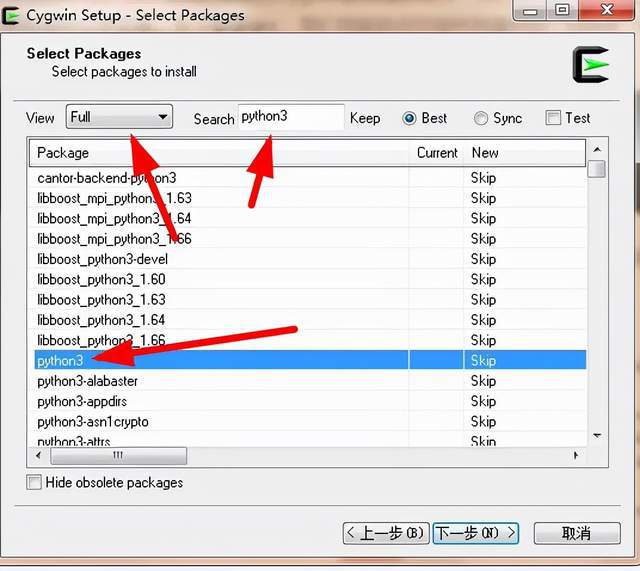Minimize the Cygwin Setup window
640x571 pixels.
coord(529,11)
